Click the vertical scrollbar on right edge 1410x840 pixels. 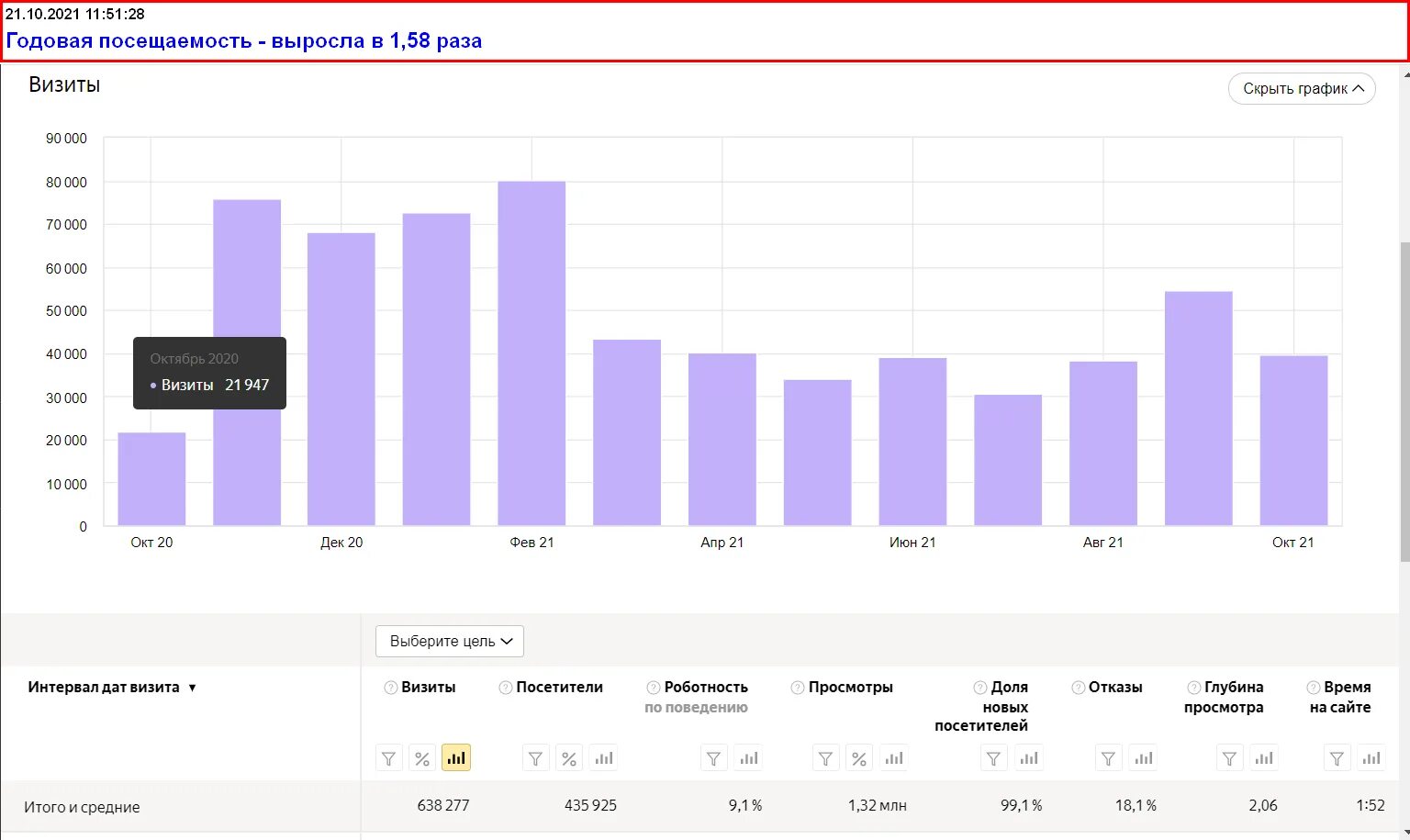point(1404,404)
